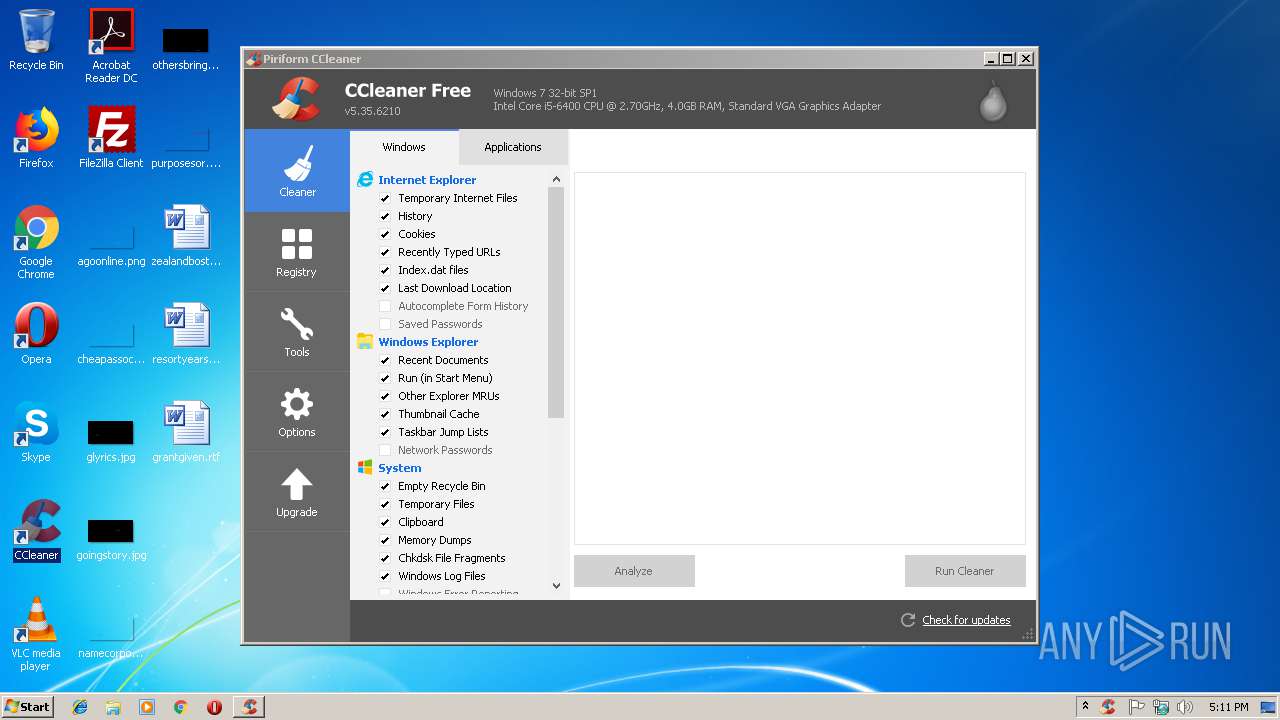
Task: Select the Taskbar Jump Lists item
Action: point(443,432)
